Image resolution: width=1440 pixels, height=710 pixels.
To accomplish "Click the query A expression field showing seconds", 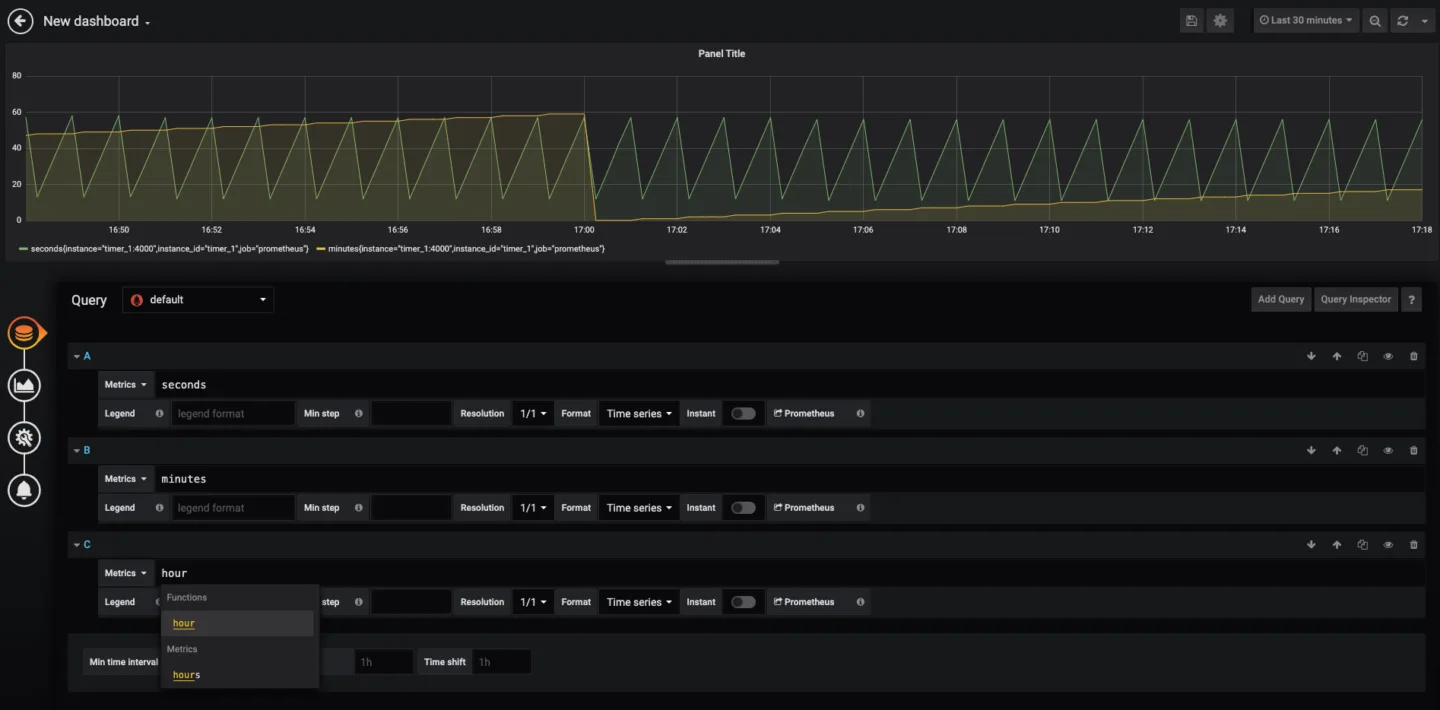I will [x=790, y=385].
